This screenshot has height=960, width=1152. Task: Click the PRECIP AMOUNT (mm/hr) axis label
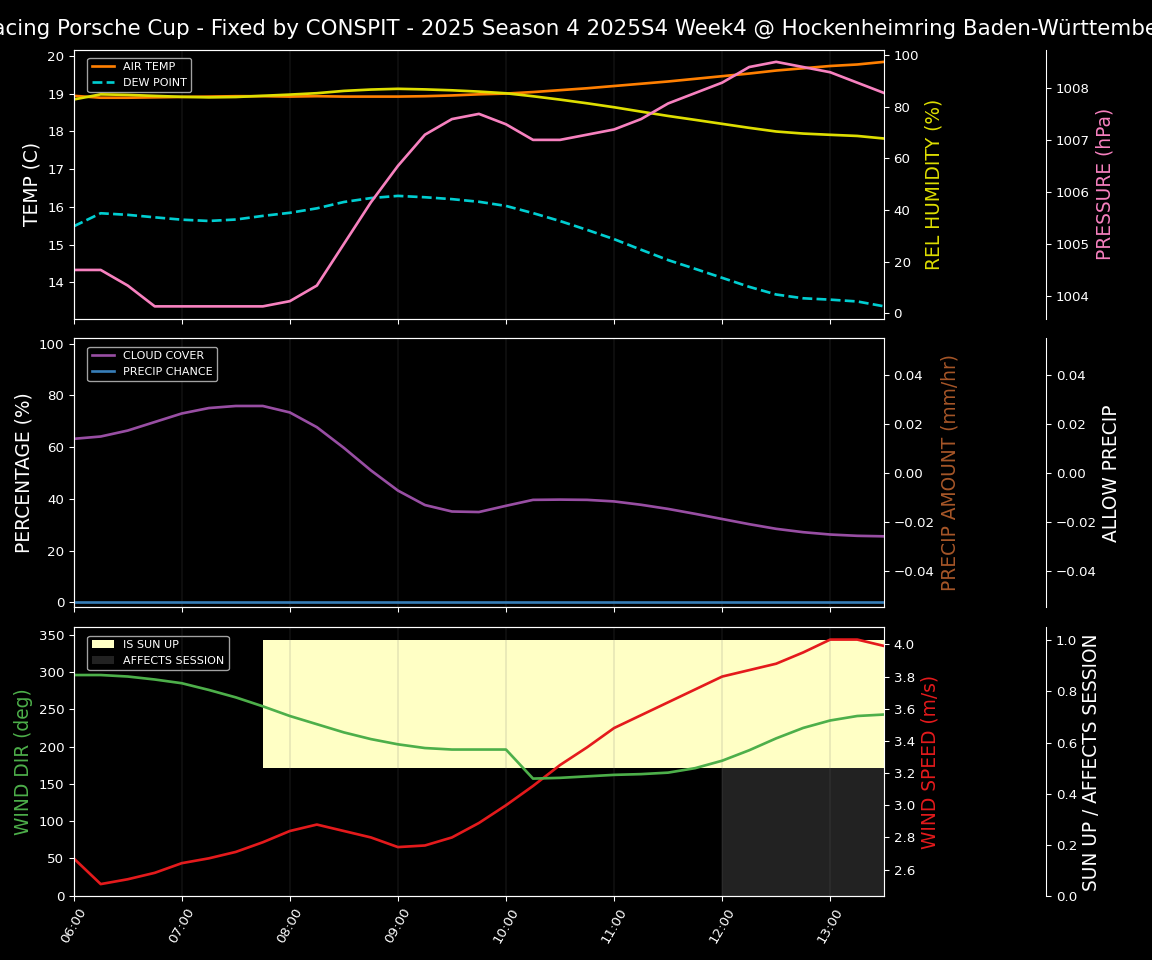click(x=949, y=473)
